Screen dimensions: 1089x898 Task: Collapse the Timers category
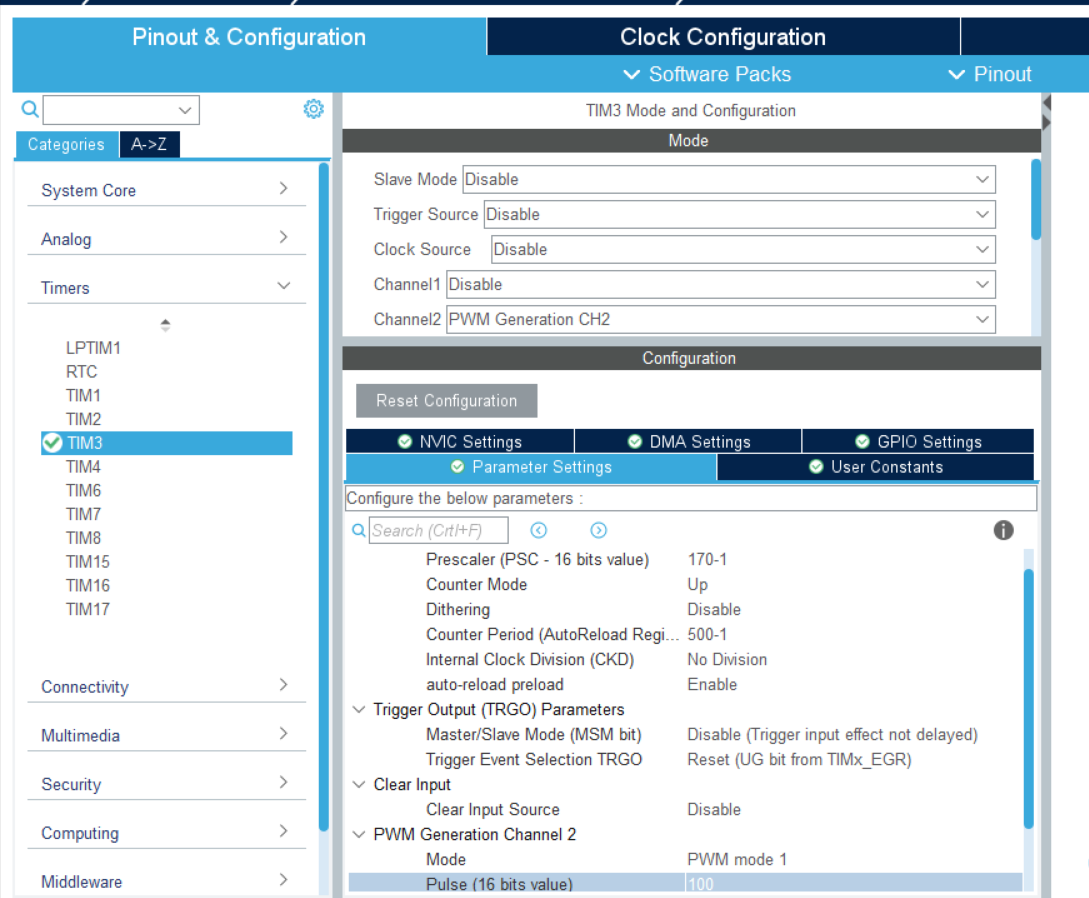(x=166, y=287)
